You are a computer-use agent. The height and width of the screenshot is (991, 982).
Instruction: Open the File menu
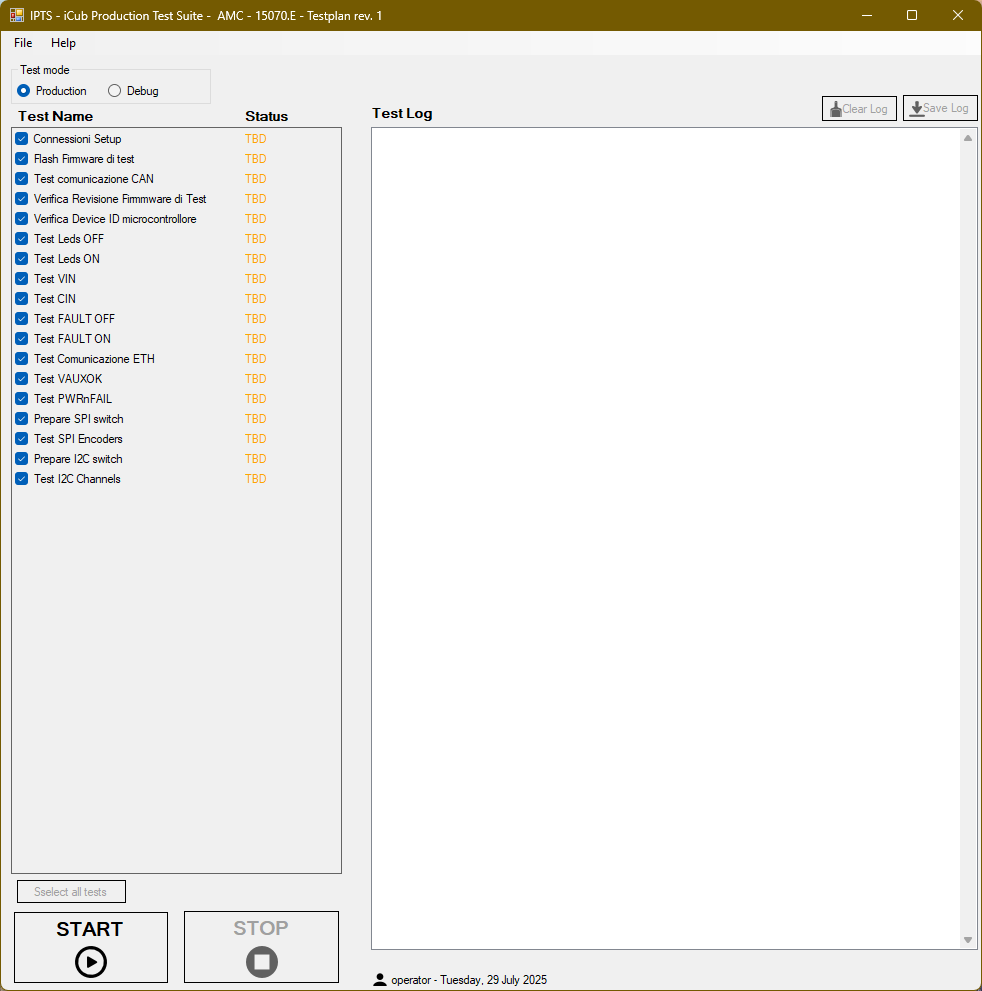(23, 43)
